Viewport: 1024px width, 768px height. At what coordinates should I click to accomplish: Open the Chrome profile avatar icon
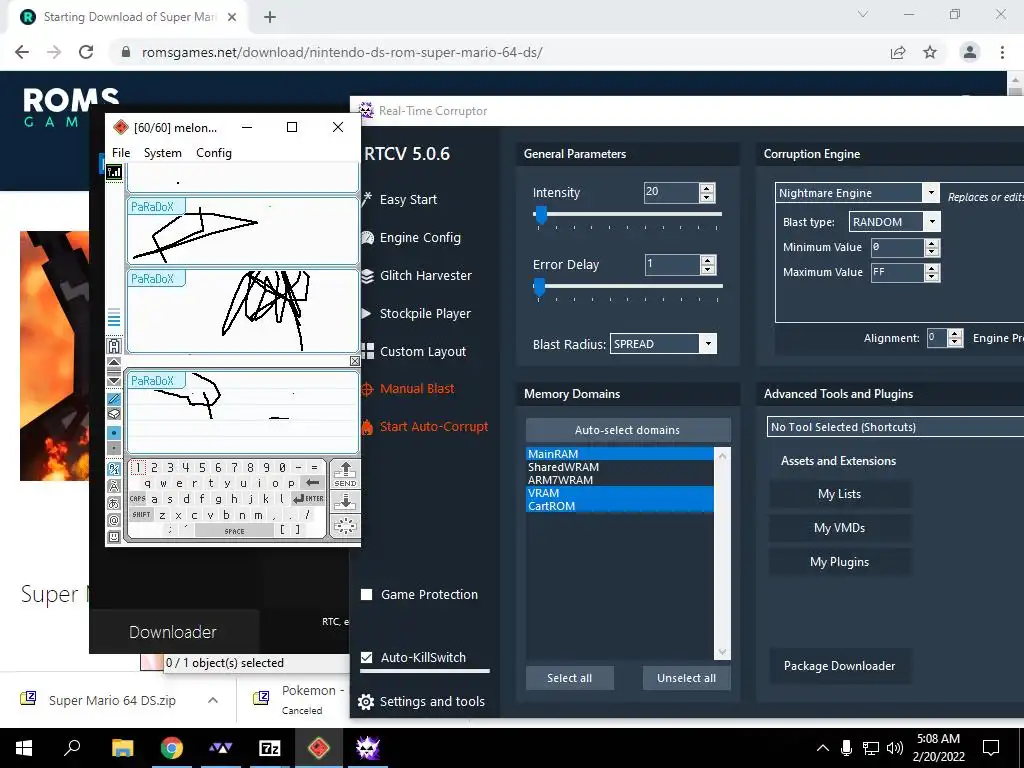970,52
